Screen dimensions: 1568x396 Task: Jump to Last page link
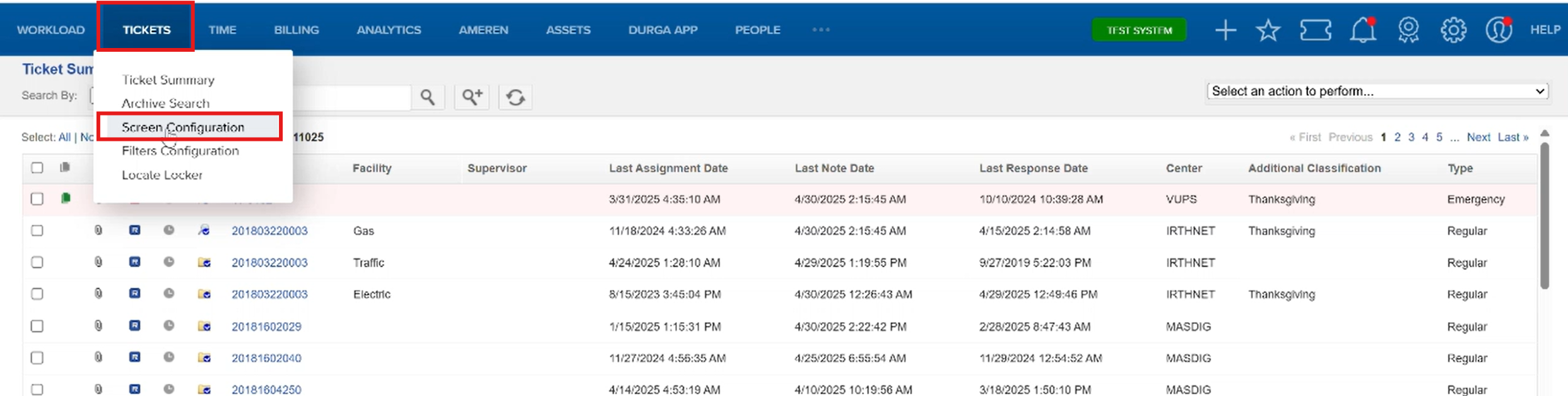1513,137
